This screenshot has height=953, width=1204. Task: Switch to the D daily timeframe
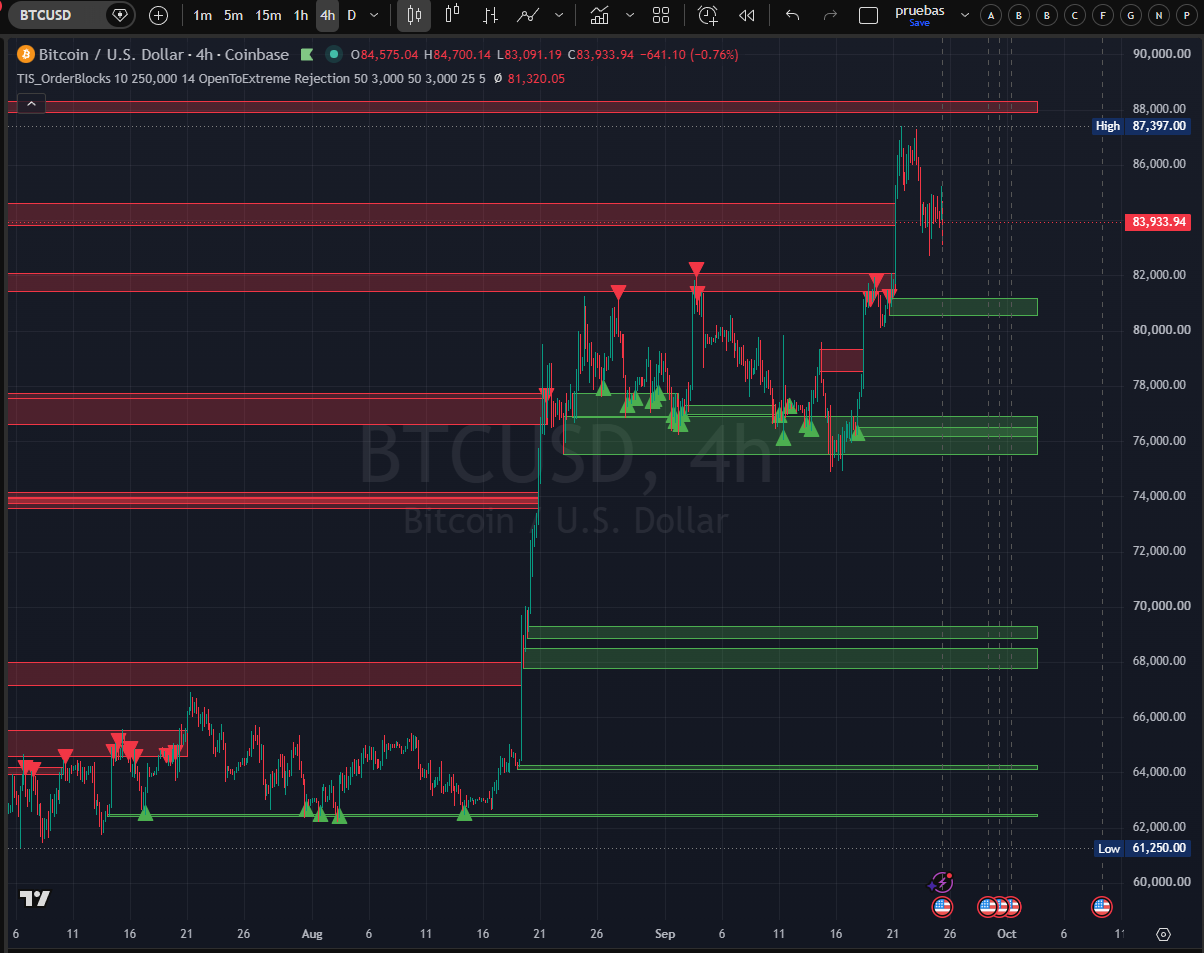click(x=352, y=15)
